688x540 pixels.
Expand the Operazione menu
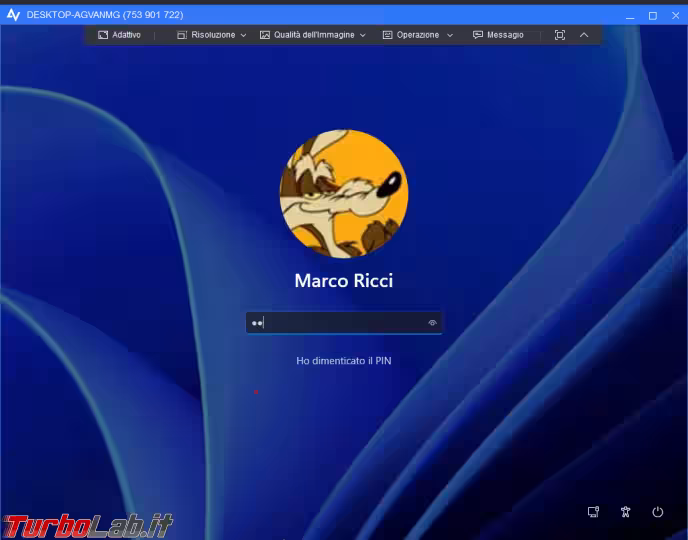click(418, 35)
